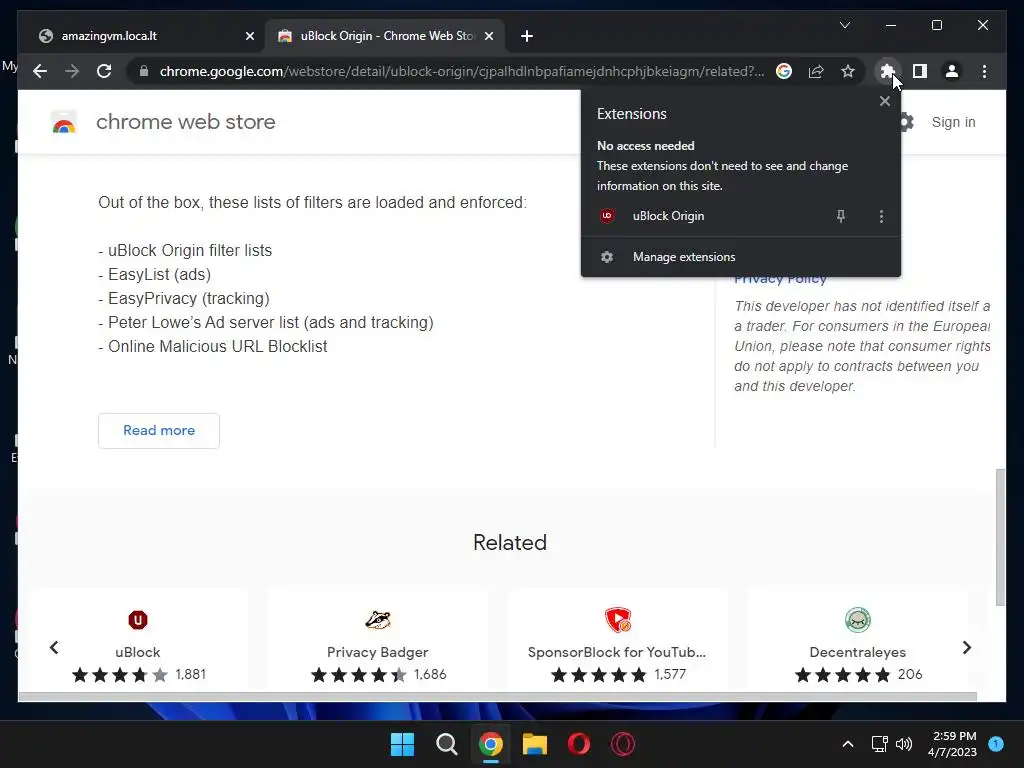Show hidden system tray icons
Viewport: 1024px width, 768px height.
click(848, 744)
